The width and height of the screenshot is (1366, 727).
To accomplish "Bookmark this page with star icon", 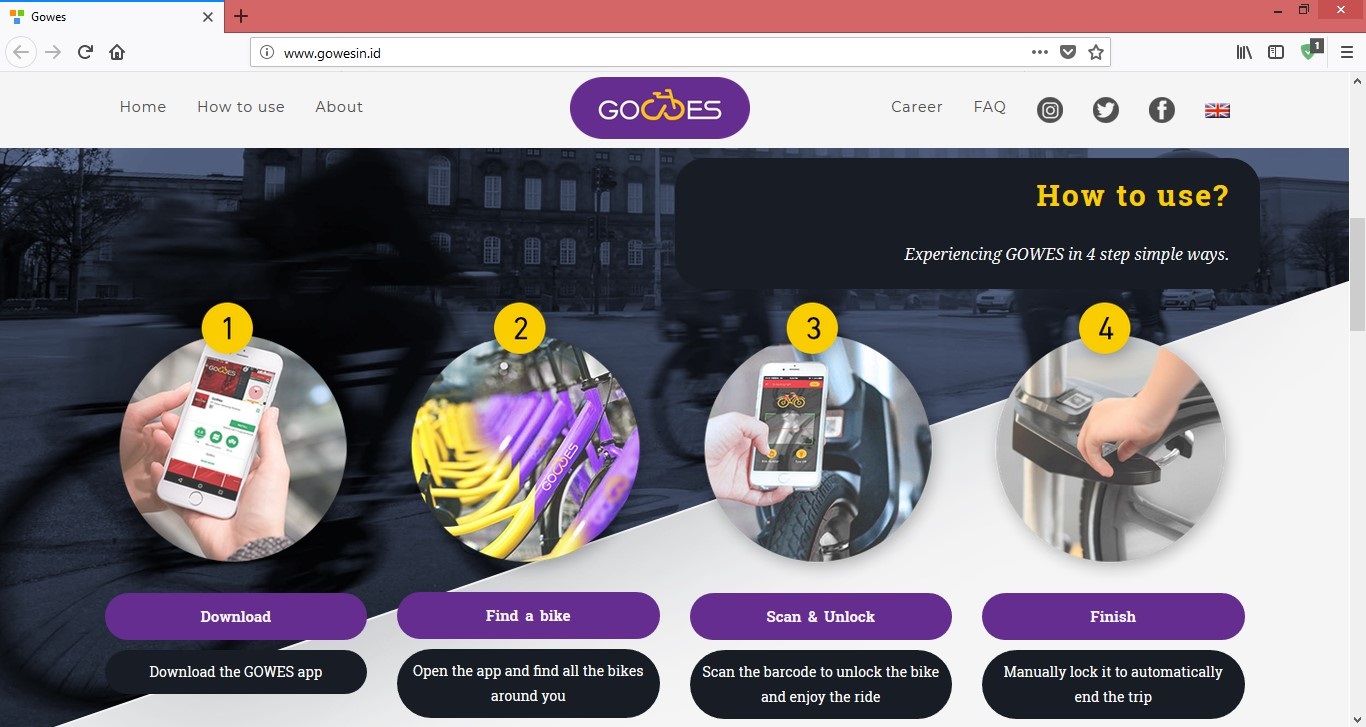I will pos(1096,52).
